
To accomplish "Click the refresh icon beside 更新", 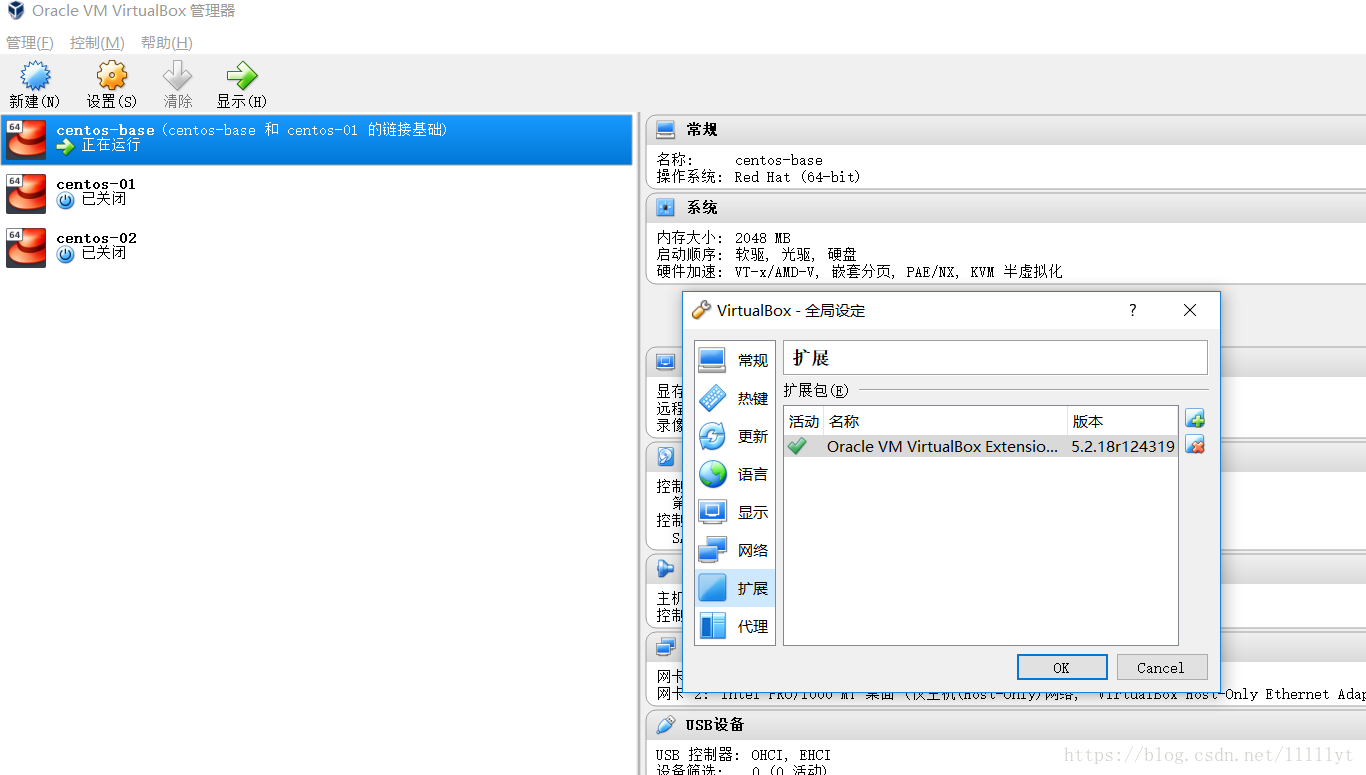I will [x=713, y=436].
